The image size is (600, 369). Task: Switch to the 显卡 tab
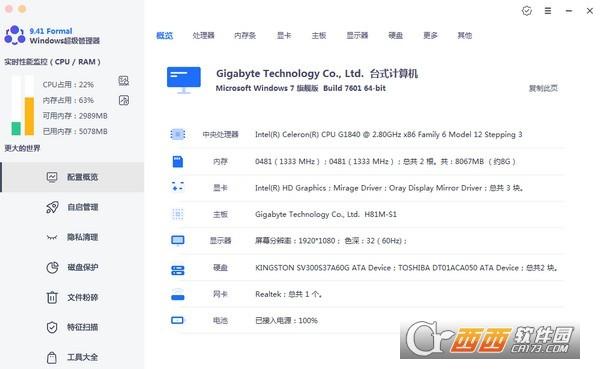pyautogui.click(x=284, y=36)
